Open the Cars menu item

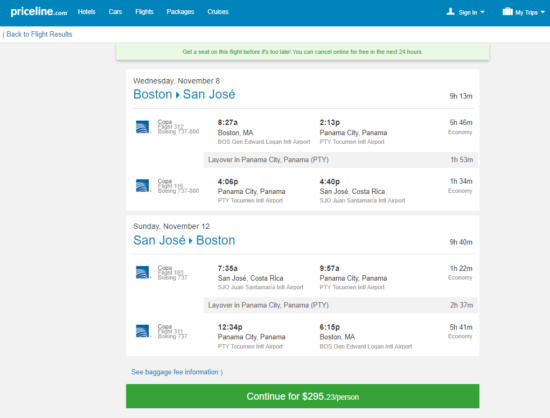(x=115, y=12)
